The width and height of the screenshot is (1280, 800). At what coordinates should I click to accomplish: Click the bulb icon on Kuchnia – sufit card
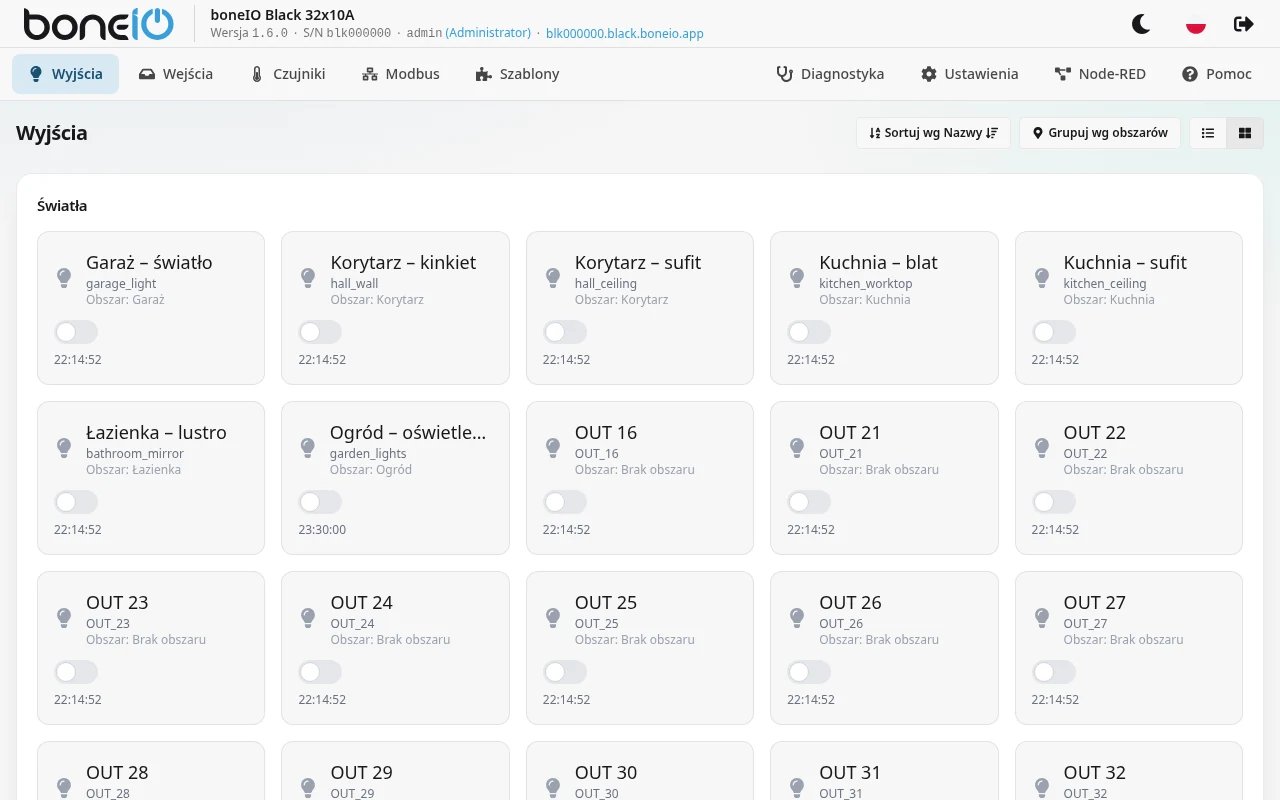point(1042,277)
